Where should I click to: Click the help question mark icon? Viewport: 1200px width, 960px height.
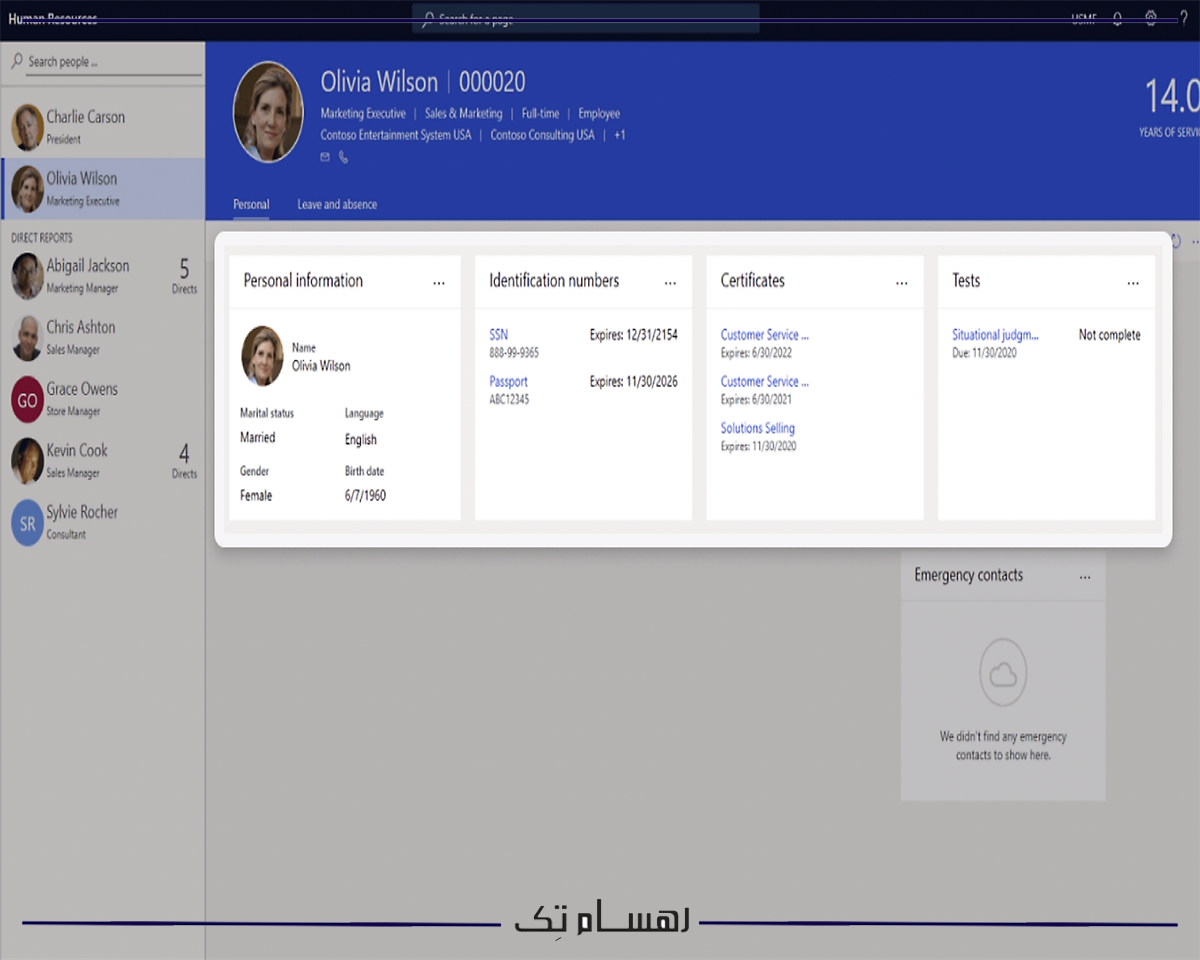tap(1184, 17)
